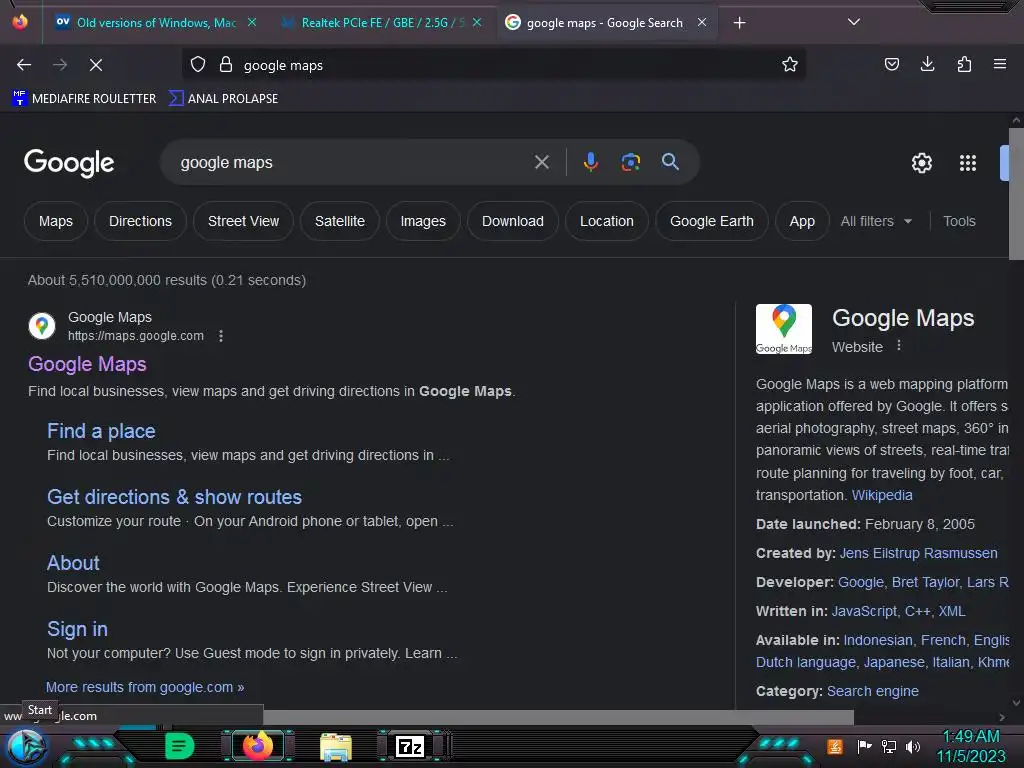Open the Jens Eilstrup Rasmussen link
This screenshot has width=1024, height=768.
pos(918,553)
